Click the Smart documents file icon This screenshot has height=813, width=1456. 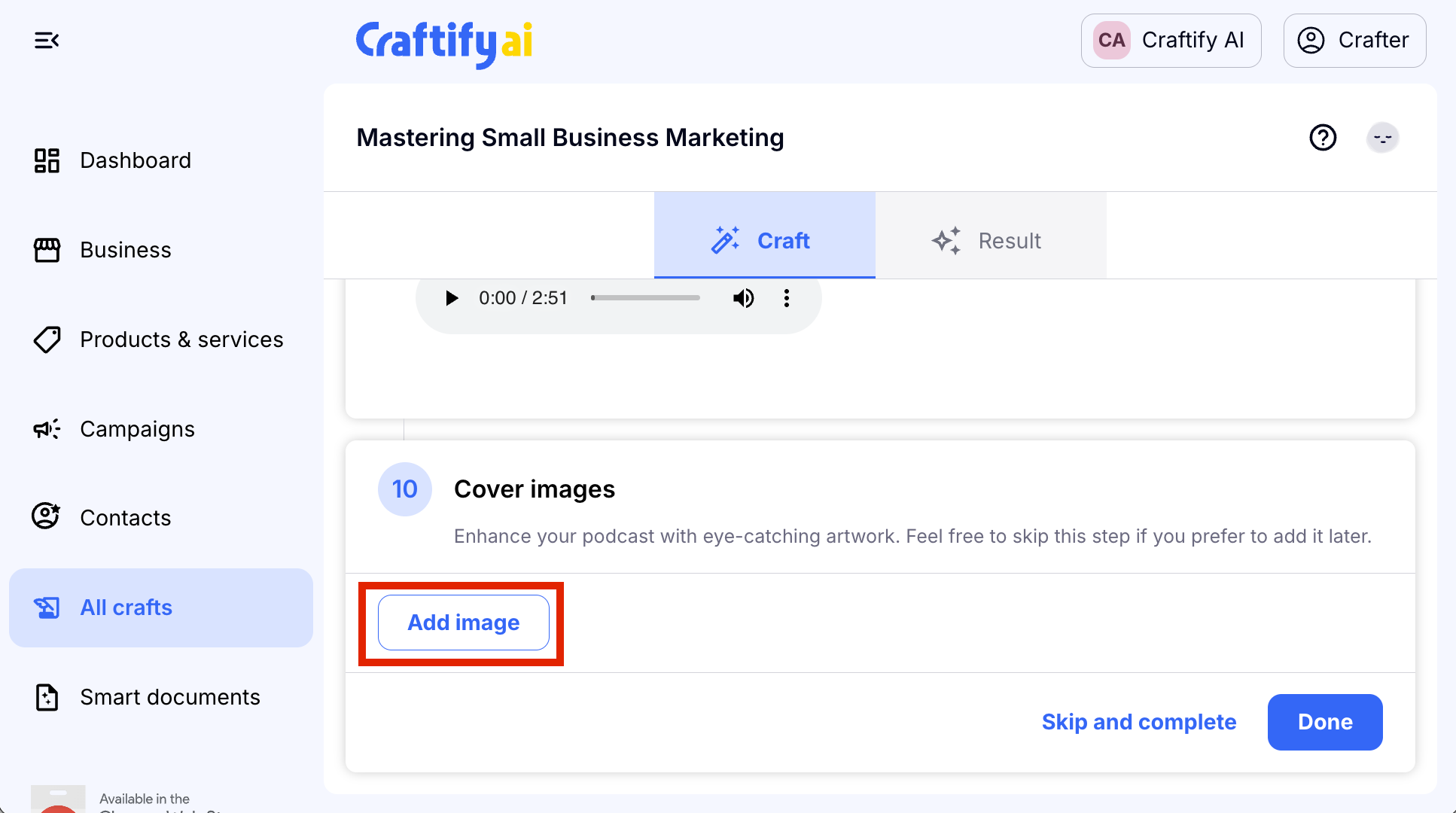point(47,697)
